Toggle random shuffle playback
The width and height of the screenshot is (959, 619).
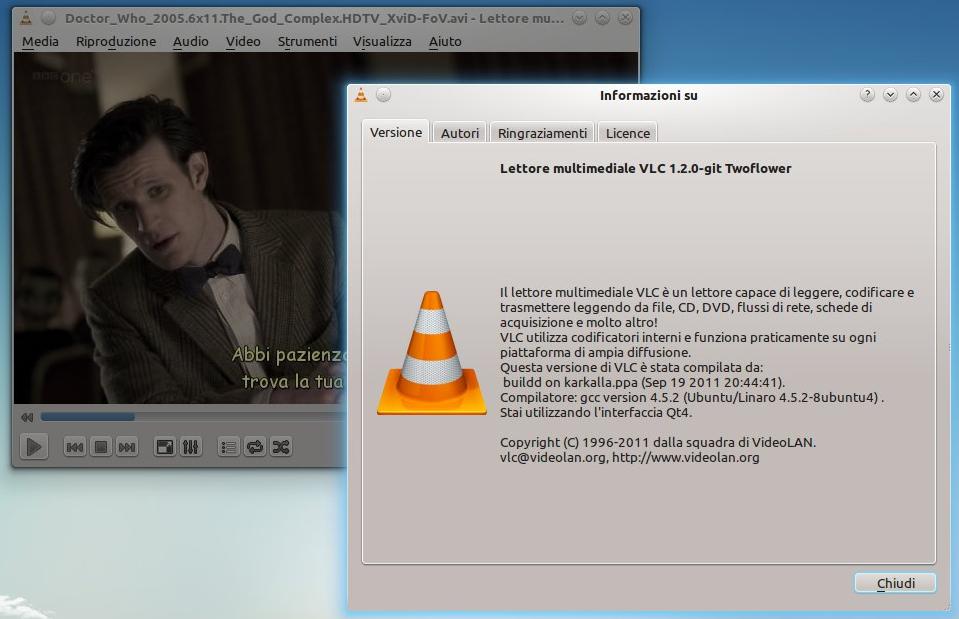pyautogui.click(x=281, y=447)
